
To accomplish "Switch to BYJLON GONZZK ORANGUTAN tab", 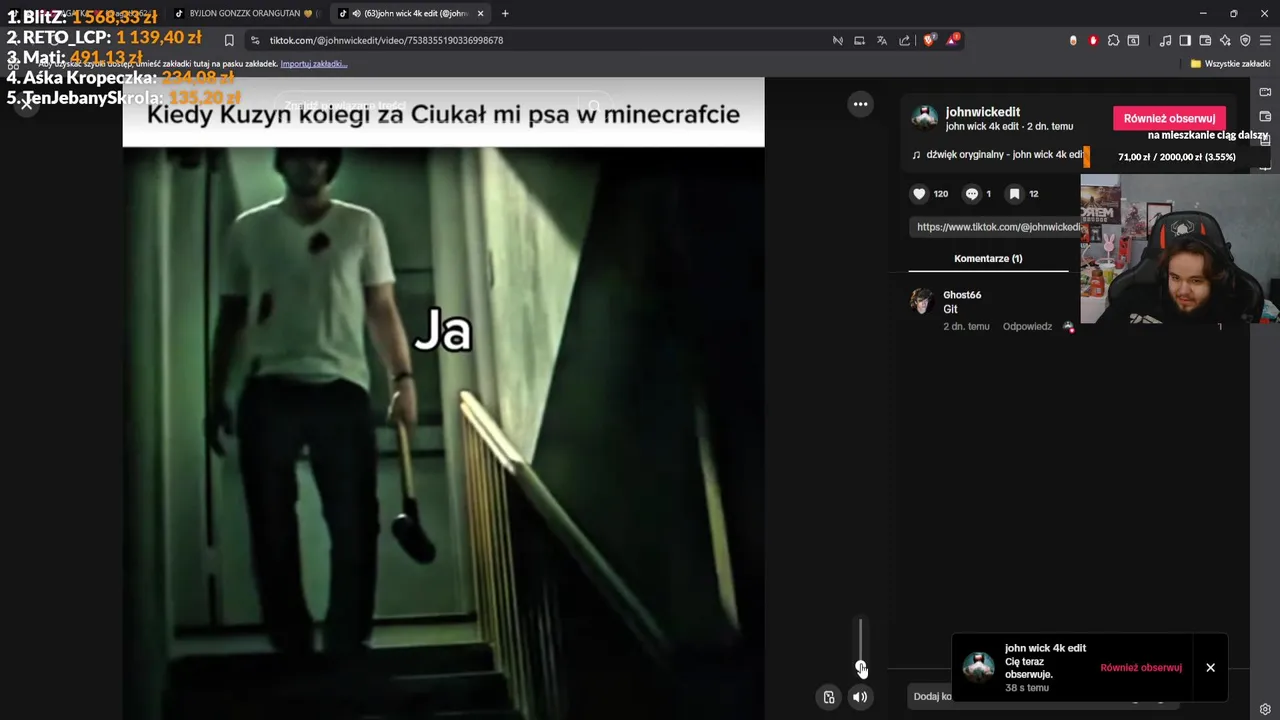I will [245, 13].
